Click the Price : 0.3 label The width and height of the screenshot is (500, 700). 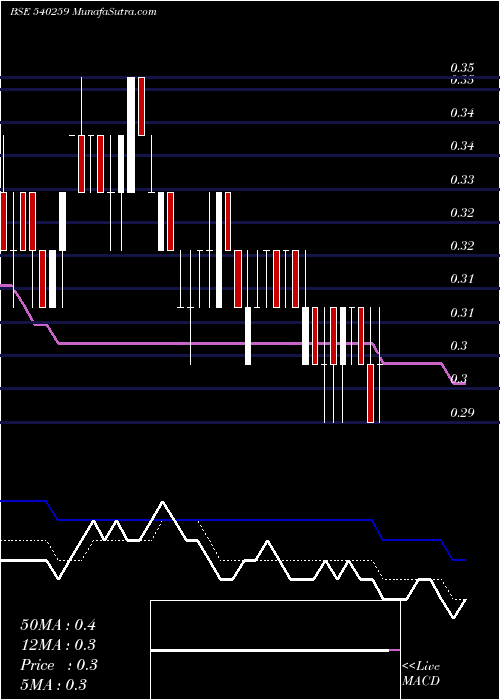(x=58, y=665)
